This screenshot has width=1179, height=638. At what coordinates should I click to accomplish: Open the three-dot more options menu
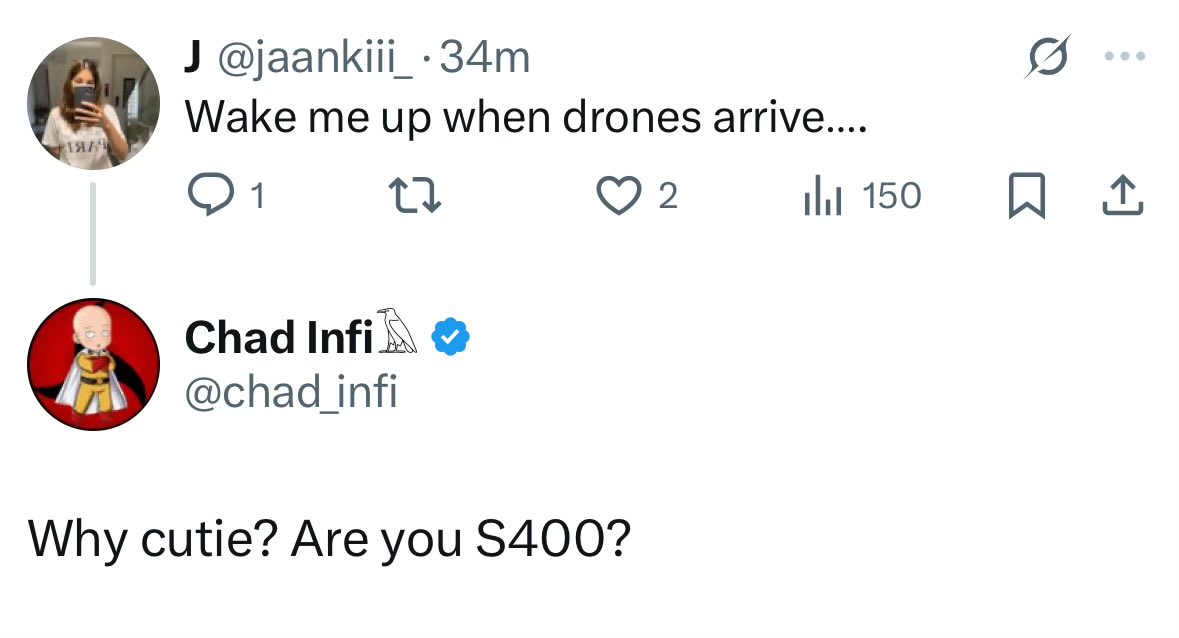(1124, 58)
